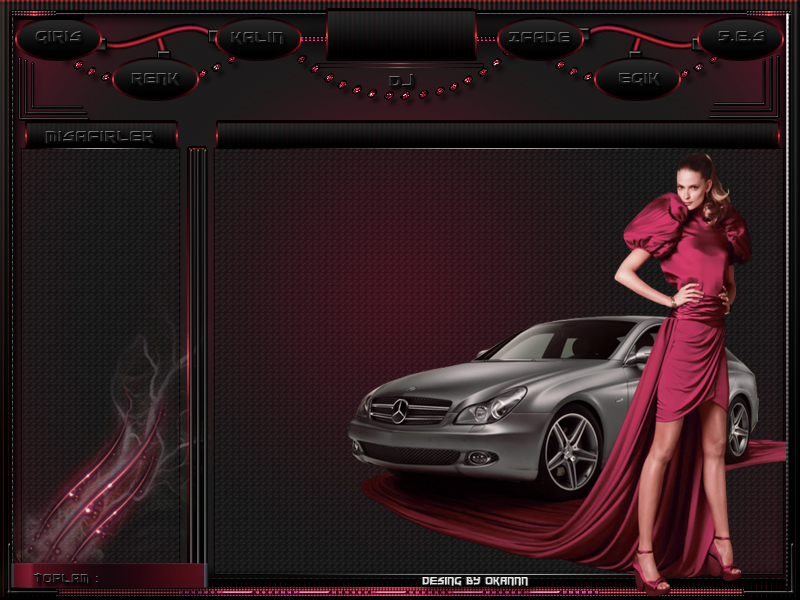Toggle italic text with the EGIK button
The height and width of the screenshot is (600, 800).
(x=638, y=79)
